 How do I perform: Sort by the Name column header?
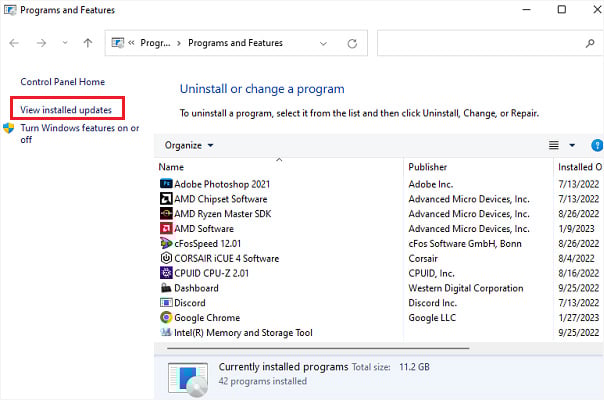pyautogui.click(x=279, y=166)
